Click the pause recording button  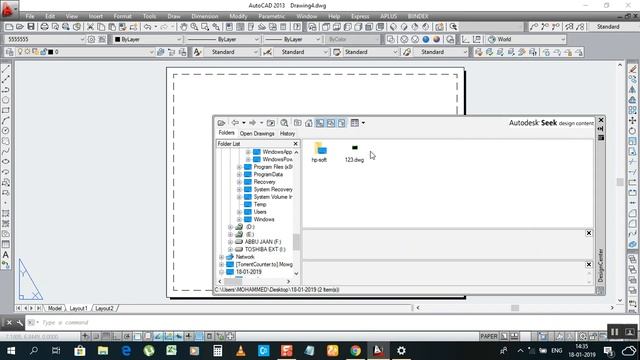(614, 332)
